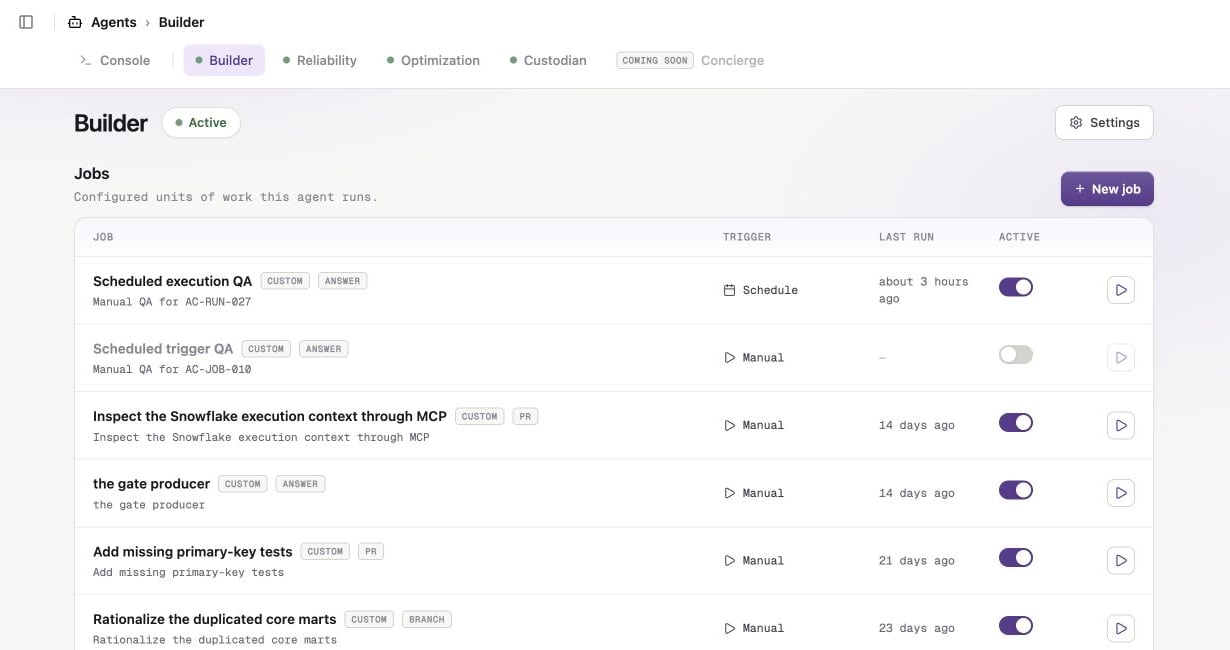Toggle Add missing primary-key tests job

(1016, 558)
